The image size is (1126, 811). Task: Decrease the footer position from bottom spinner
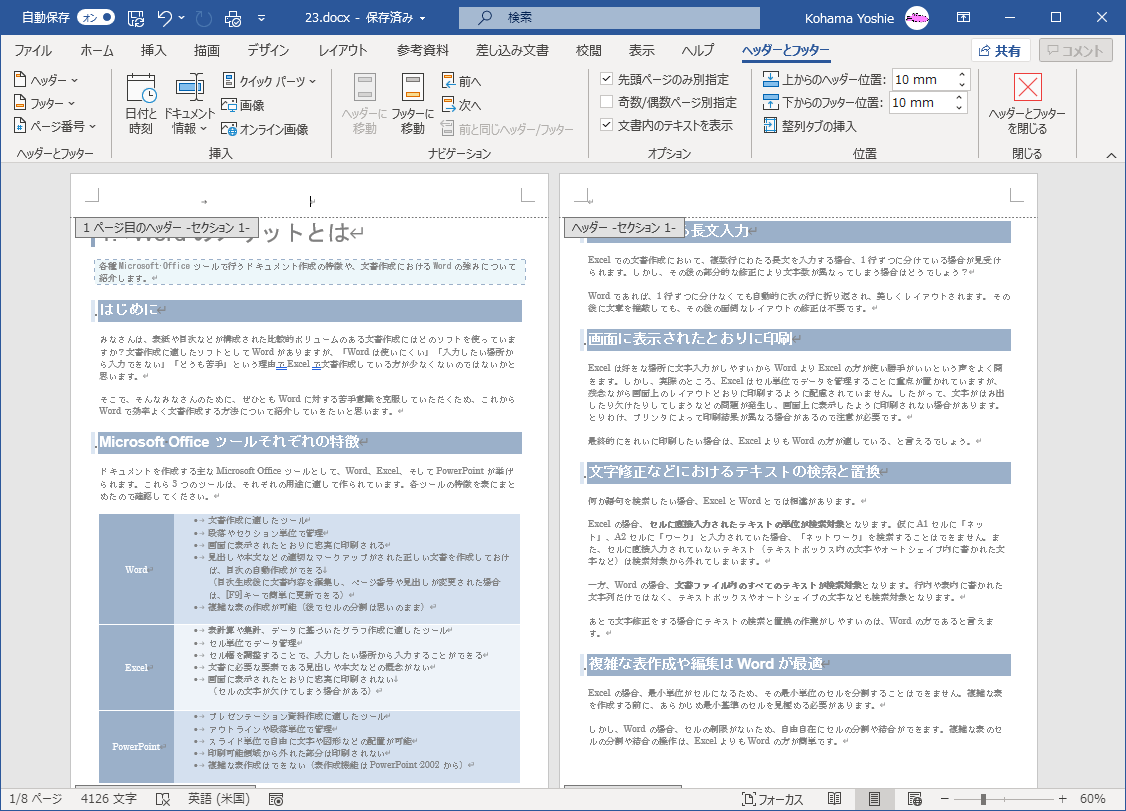(x=959, y=108)
